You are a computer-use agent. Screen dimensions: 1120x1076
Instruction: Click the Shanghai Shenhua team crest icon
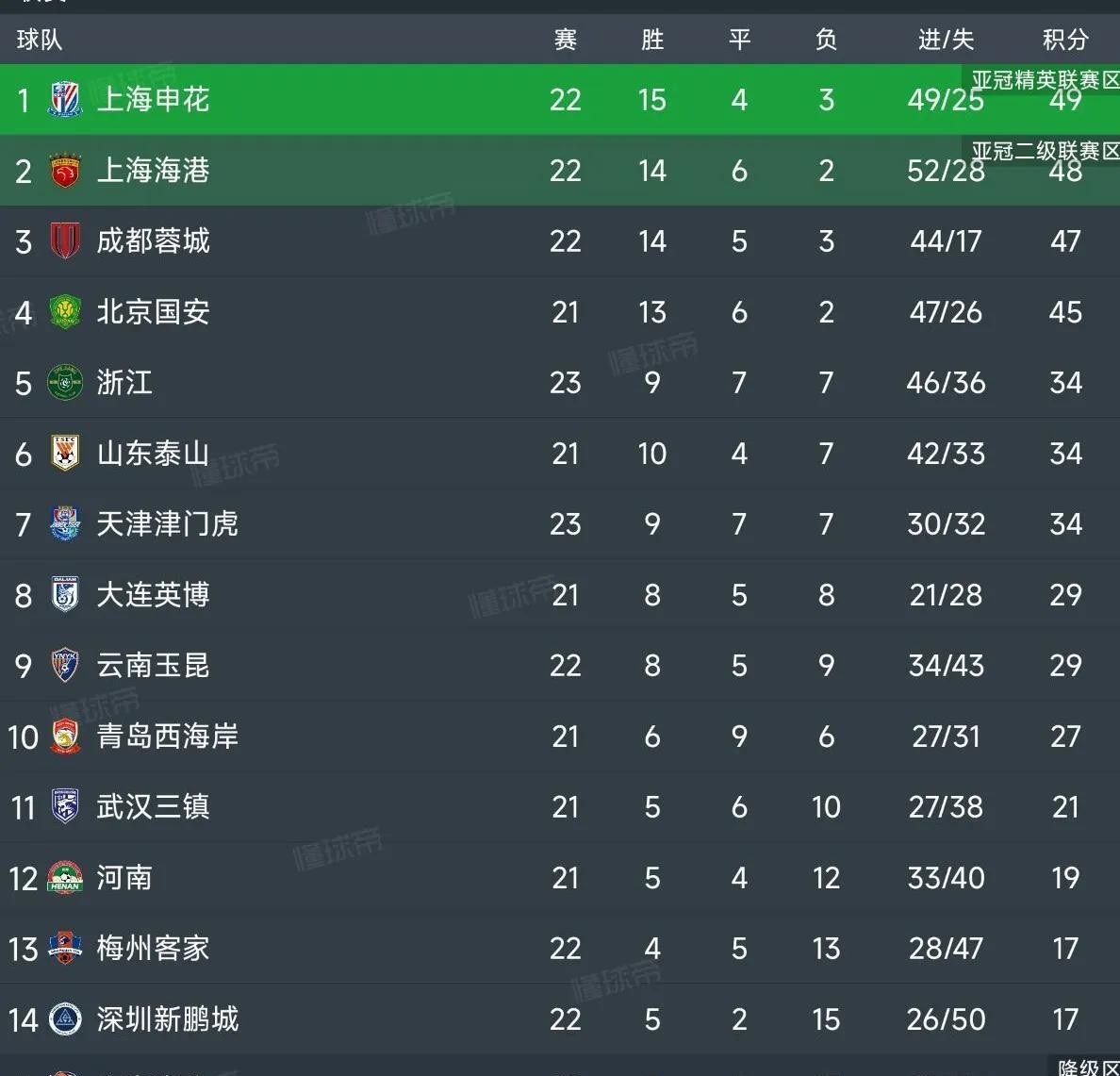pyautogui.click(x=65, y=99)
